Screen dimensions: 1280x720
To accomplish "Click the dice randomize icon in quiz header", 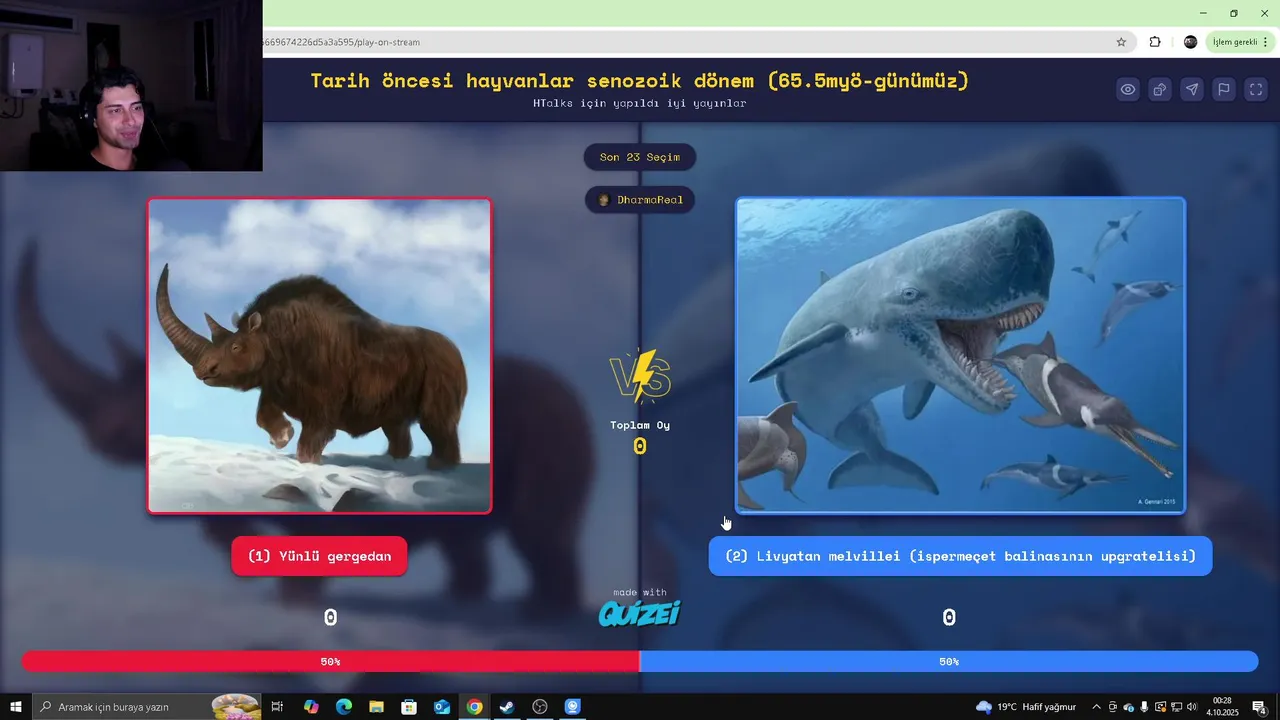I will tap(1160, 89).
